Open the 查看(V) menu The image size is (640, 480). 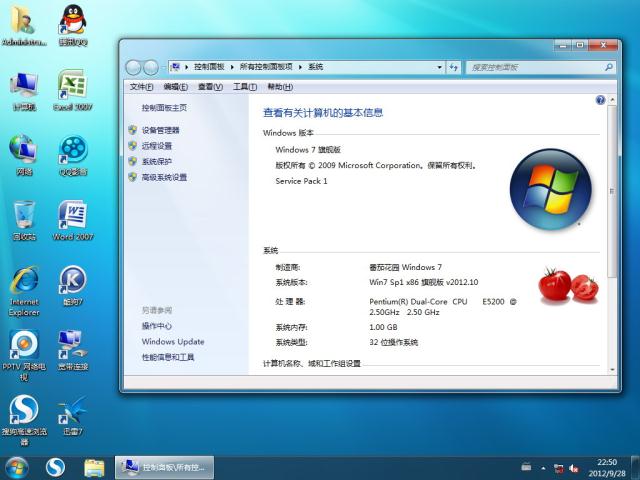coord(210,87)
